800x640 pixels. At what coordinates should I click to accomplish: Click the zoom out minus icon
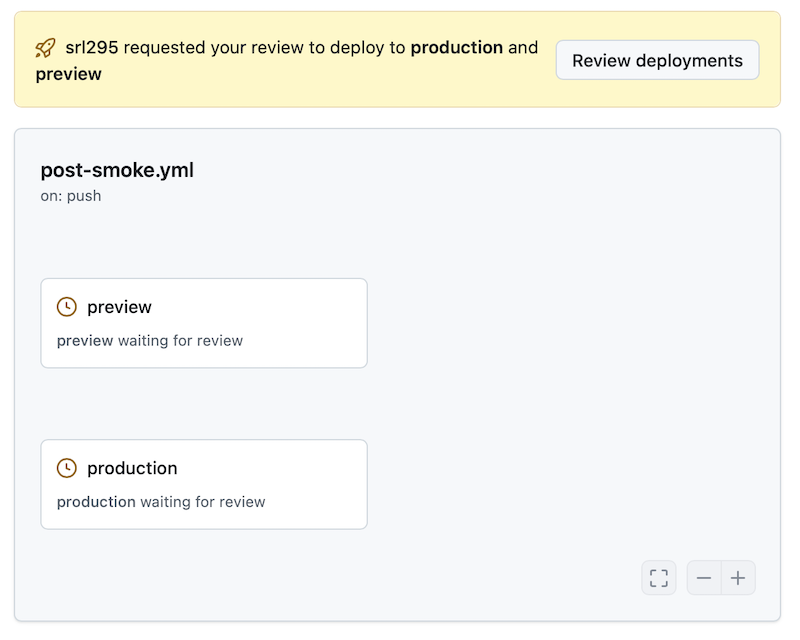point(704,577)
